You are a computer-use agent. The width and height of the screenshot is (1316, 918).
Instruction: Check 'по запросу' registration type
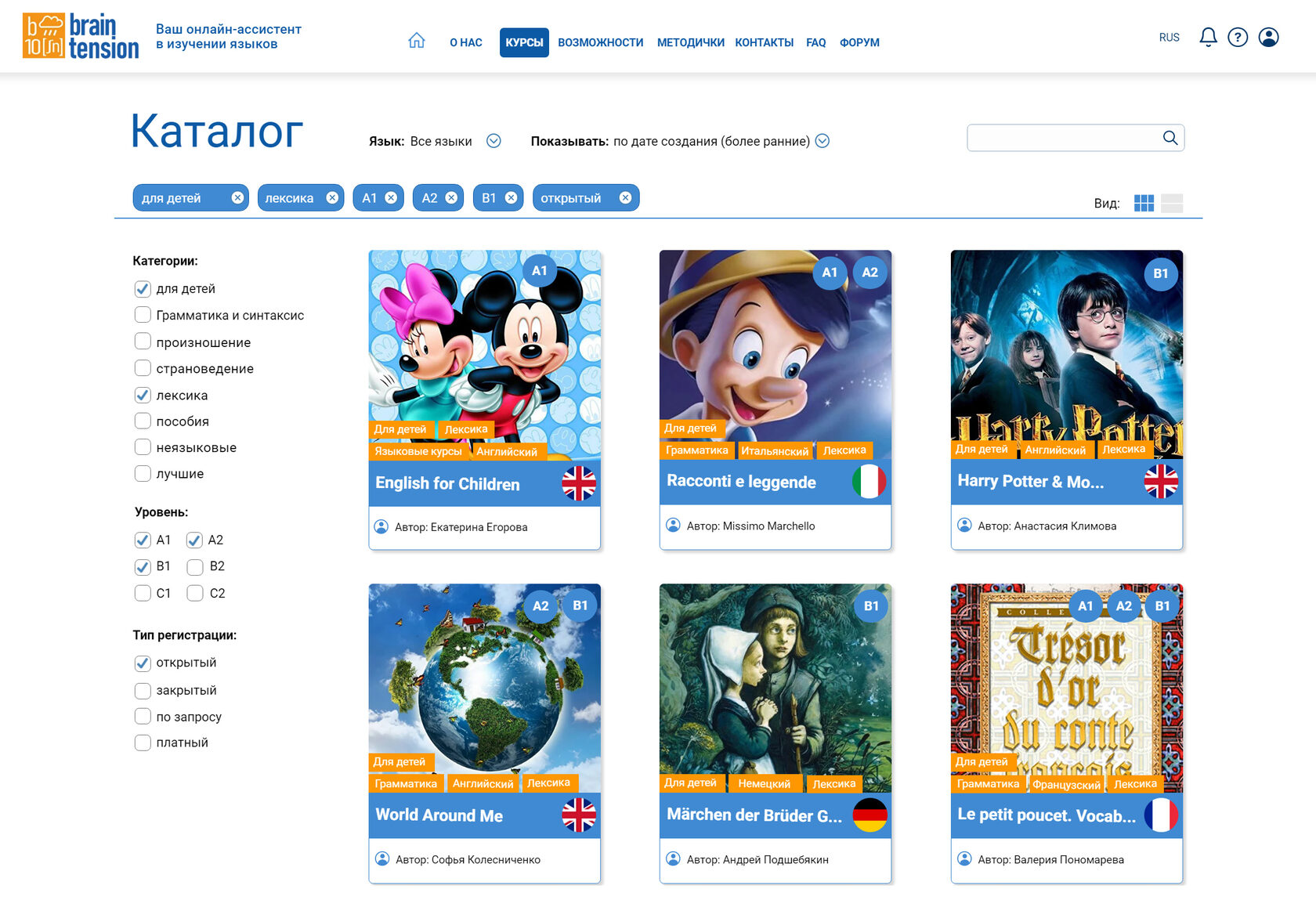click(143, 717)
